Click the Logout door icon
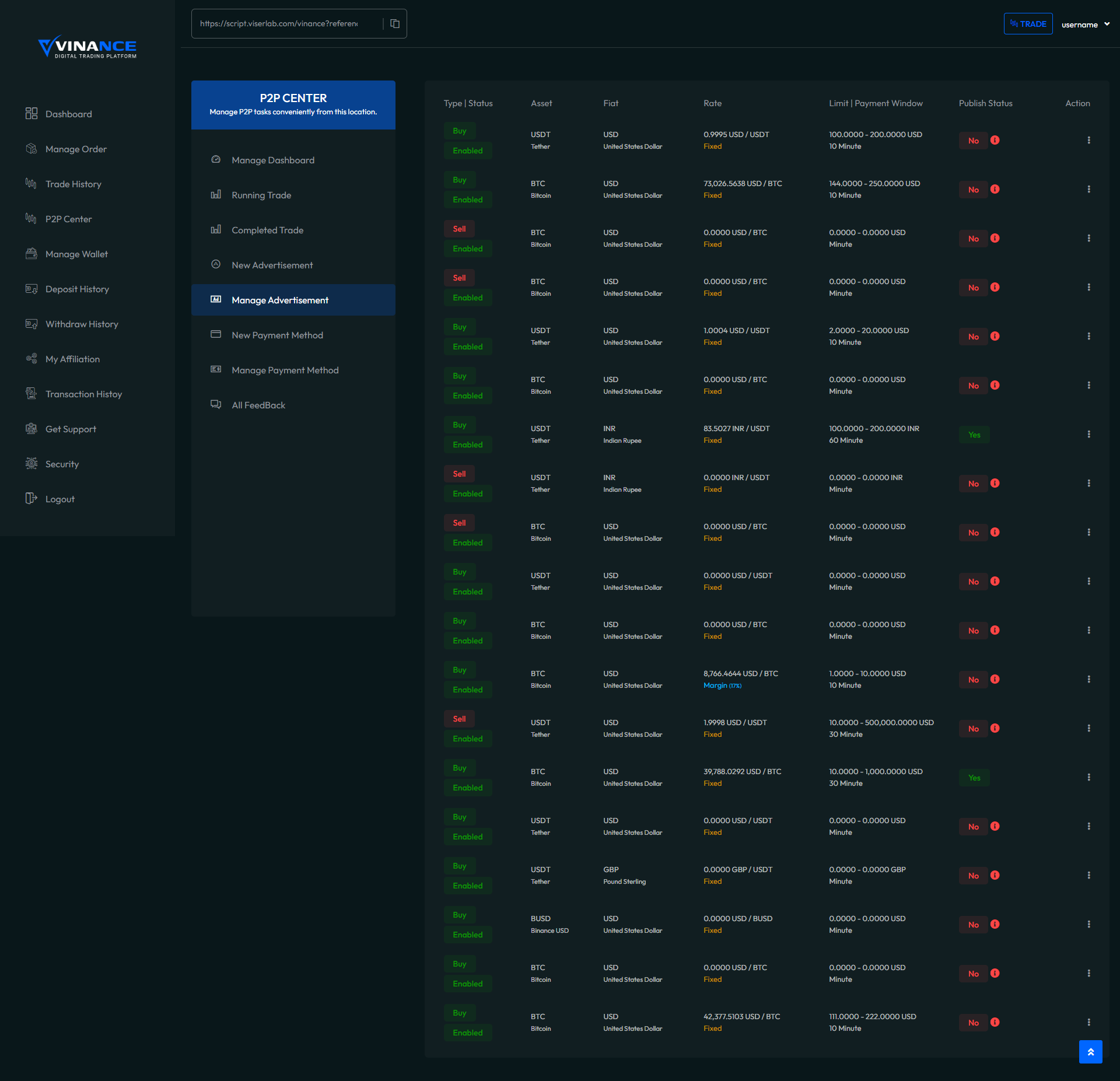The width and height of the screenshot is (1120, 1081). [32, 499]
